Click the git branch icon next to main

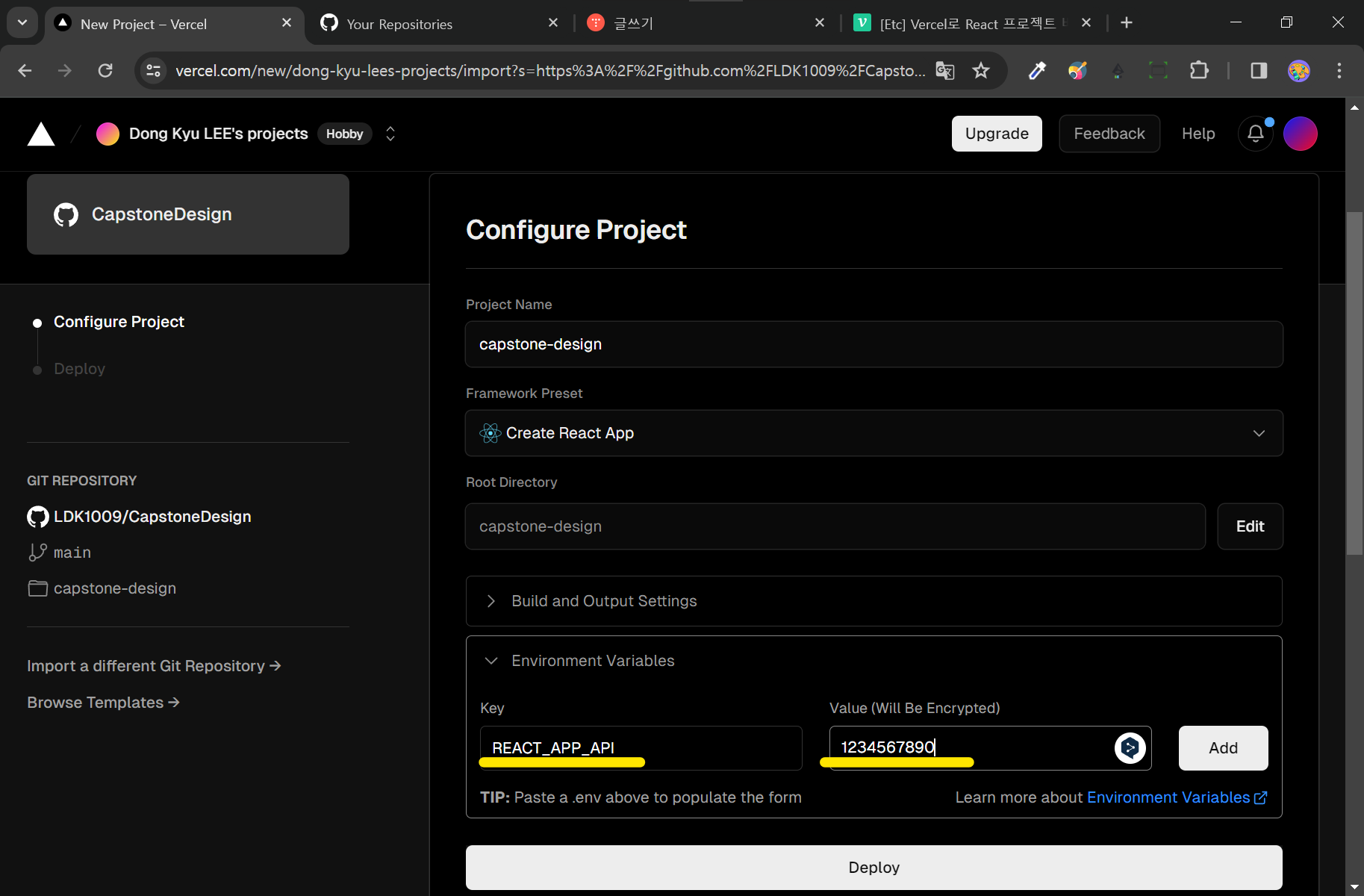coord(37,553)
